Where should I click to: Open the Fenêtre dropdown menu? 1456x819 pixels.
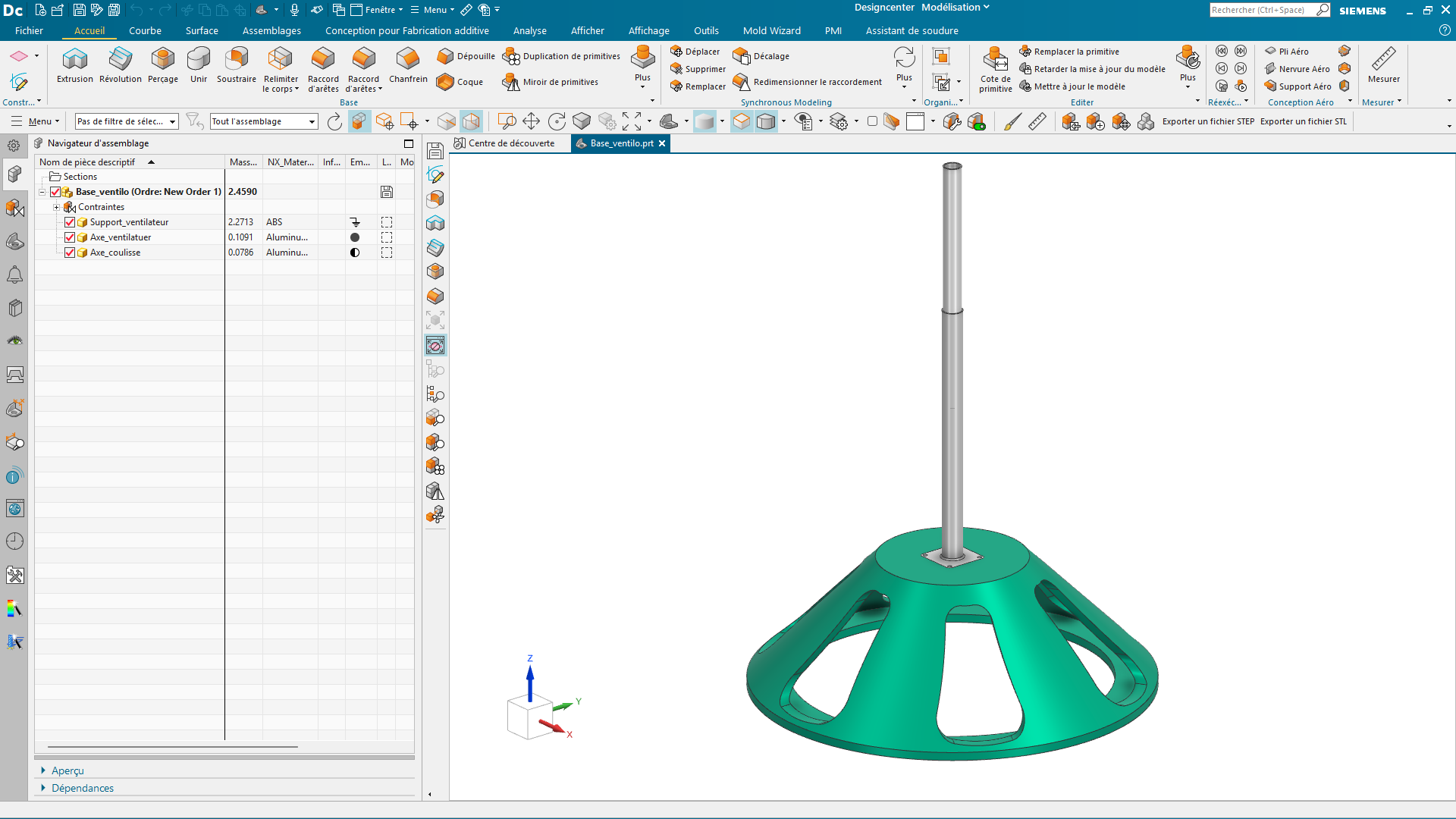coord(377,10)
